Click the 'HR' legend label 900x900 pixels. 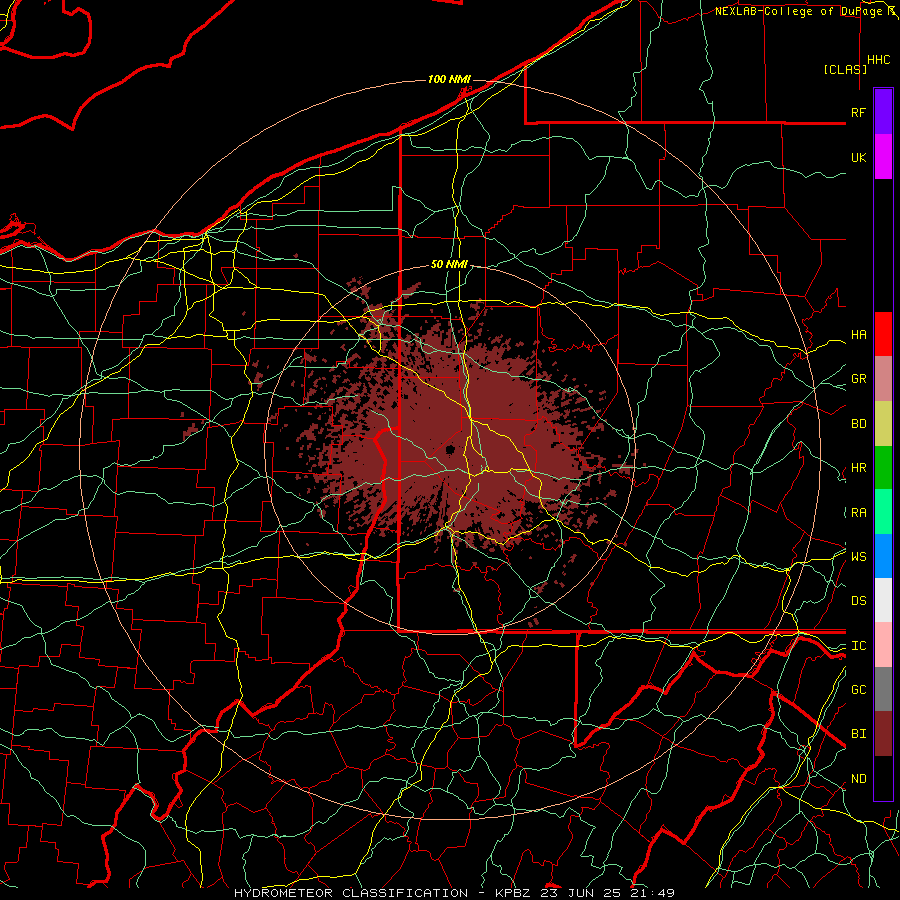858,468
